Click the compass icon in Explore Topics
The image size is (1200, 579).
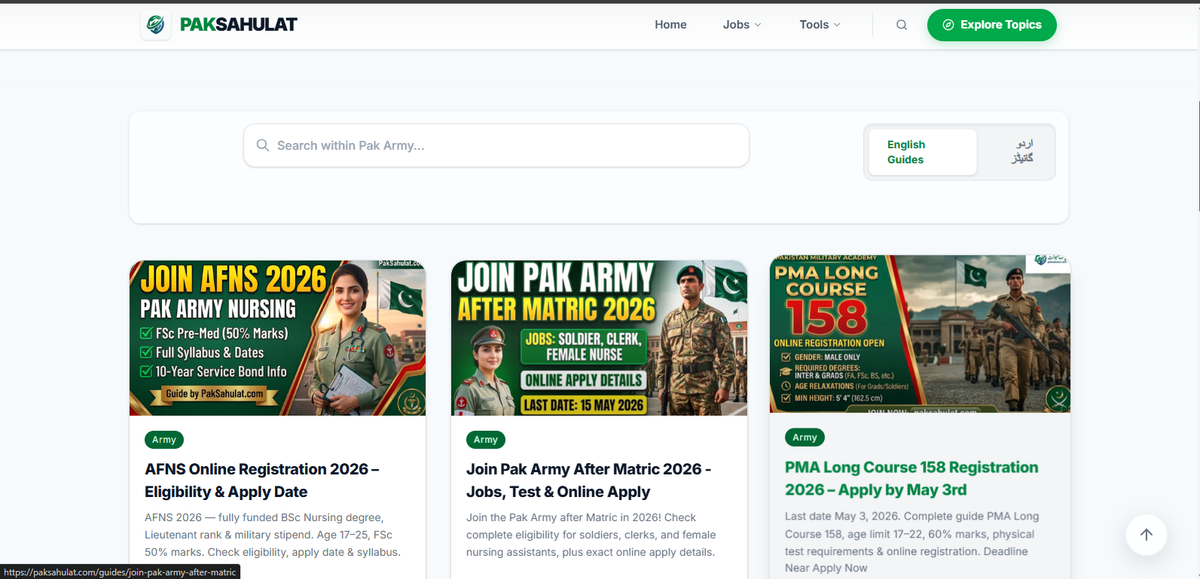(x=948, y=25)
